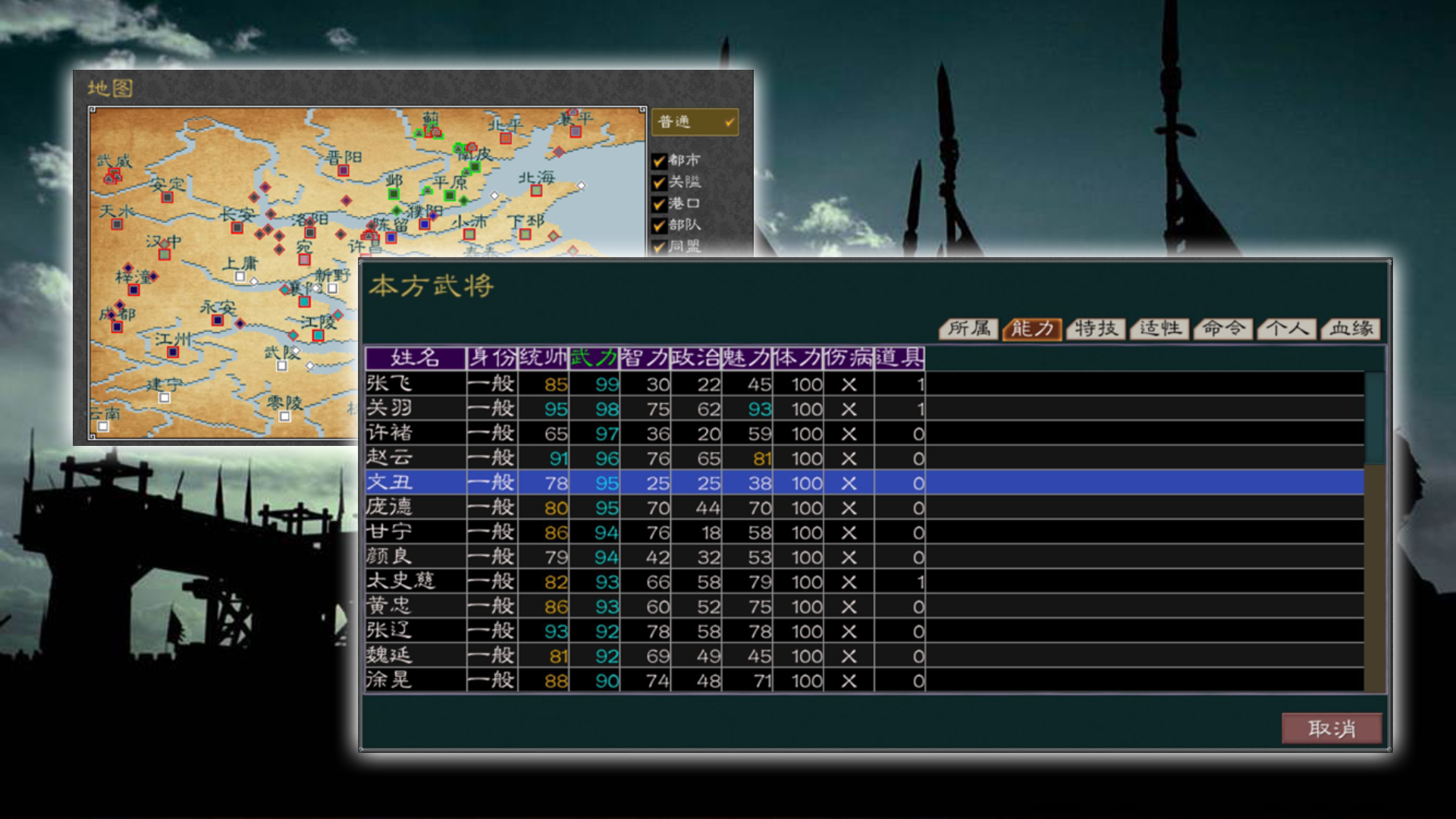The image size is (1456, 819).
Task: Click the unit diamond near 成都
Action: [118, 305]
